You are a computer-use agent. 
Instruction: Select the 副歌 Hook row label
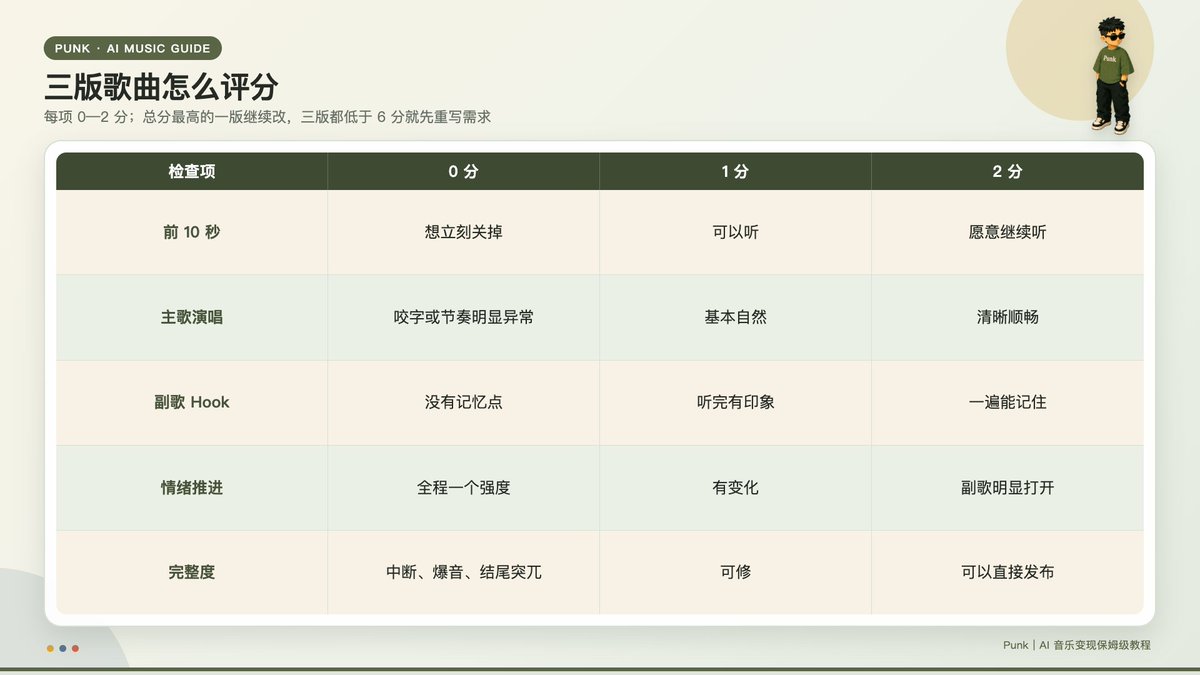[192, 402]
